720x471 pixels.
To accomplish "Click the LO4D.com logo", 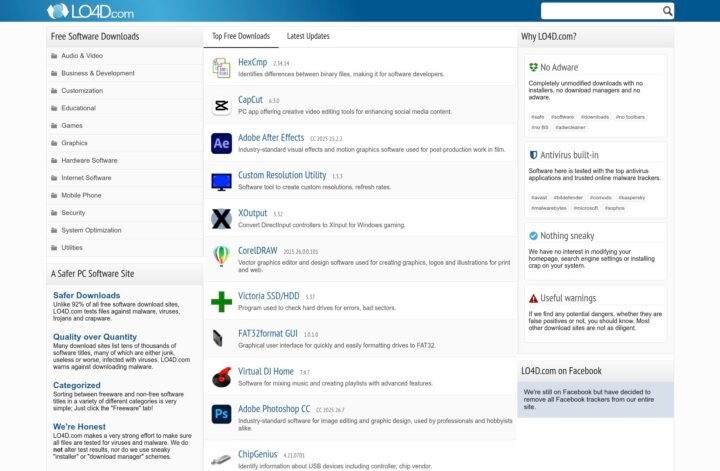I will pyautogui.click(x=90, y=11).
